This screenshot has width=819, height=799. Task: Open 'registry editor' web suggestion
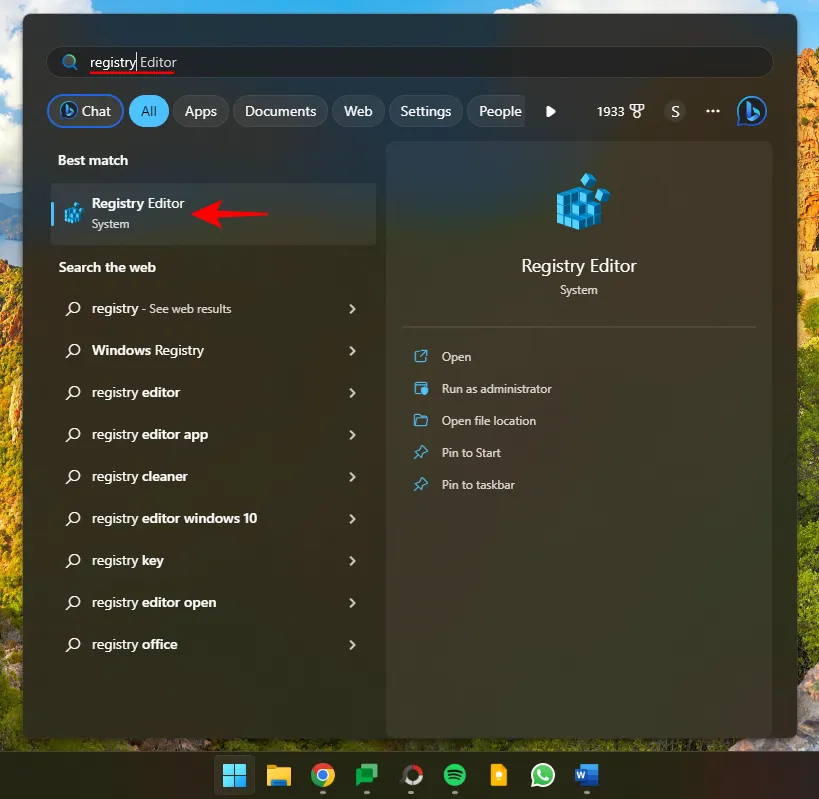click(x=214, y=393)
